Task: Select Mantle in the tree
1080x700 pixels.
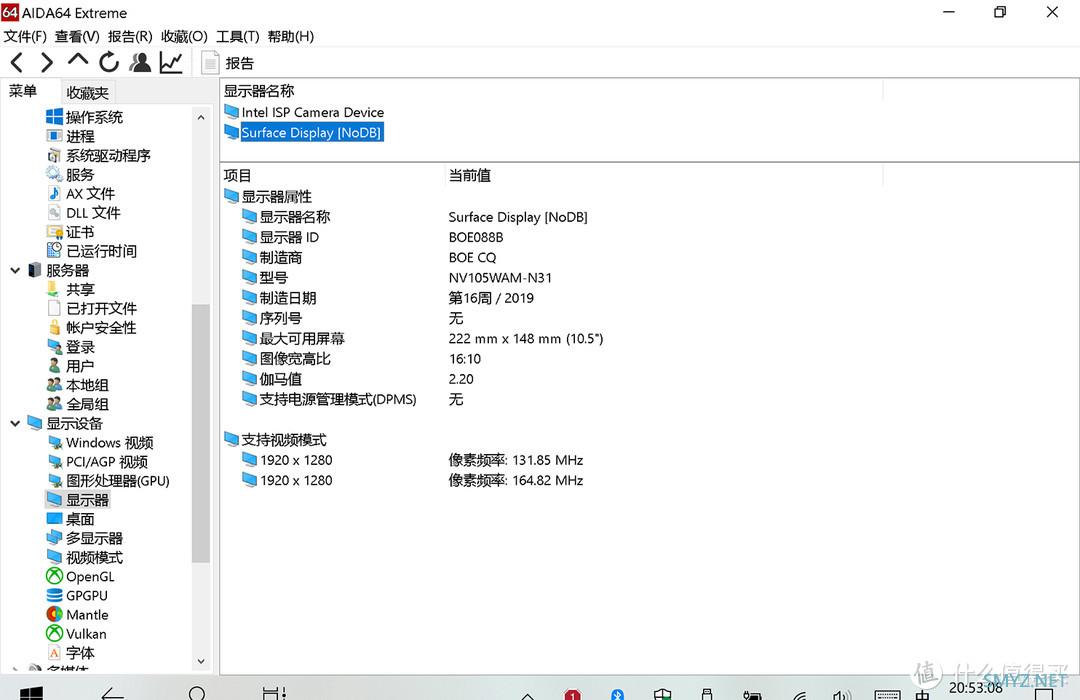Action: click(x=78, y=615)
